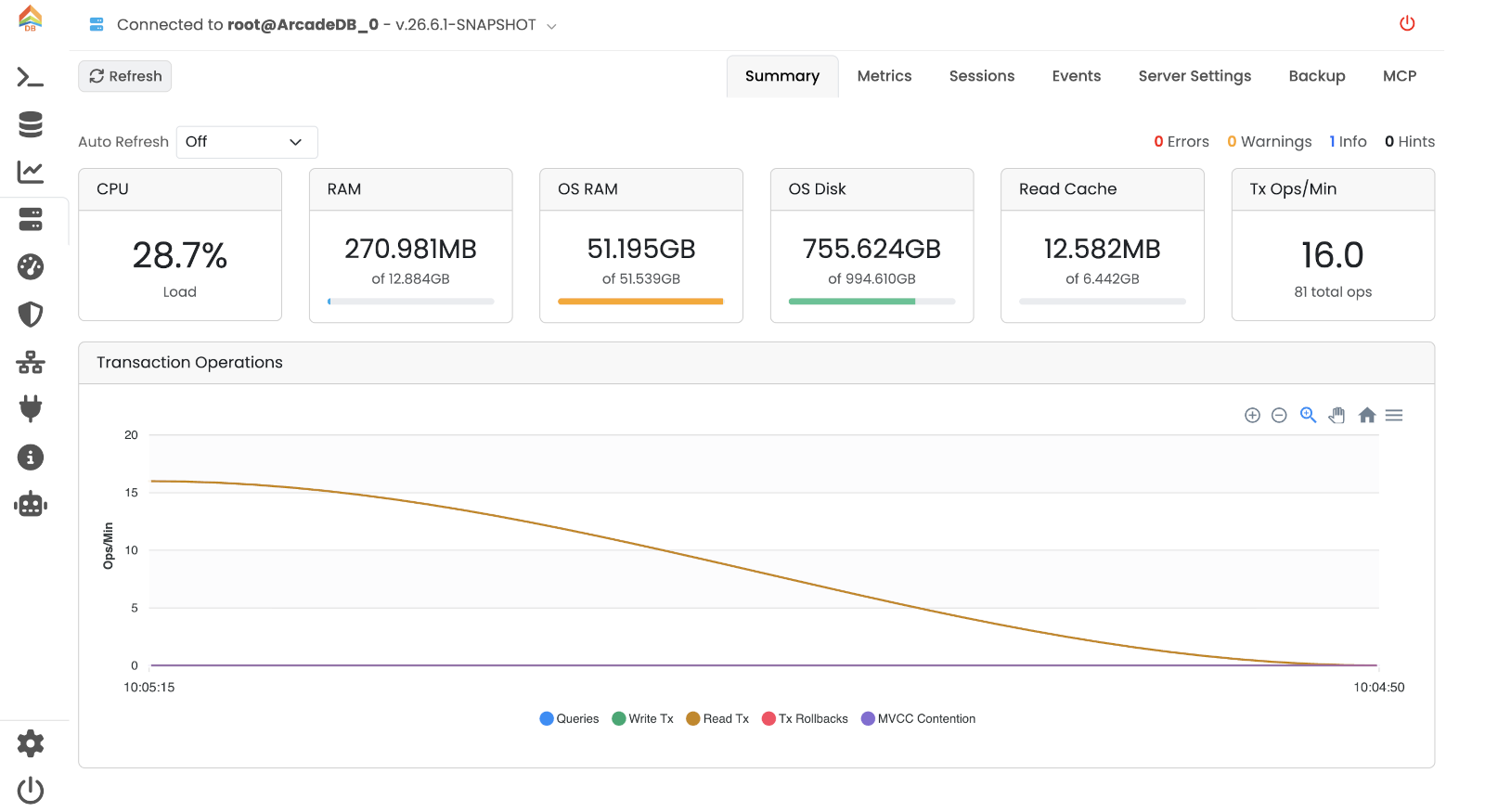The image size is (1485, 812).
Task: Open the database stack sidebar icon
Action: 31,124
